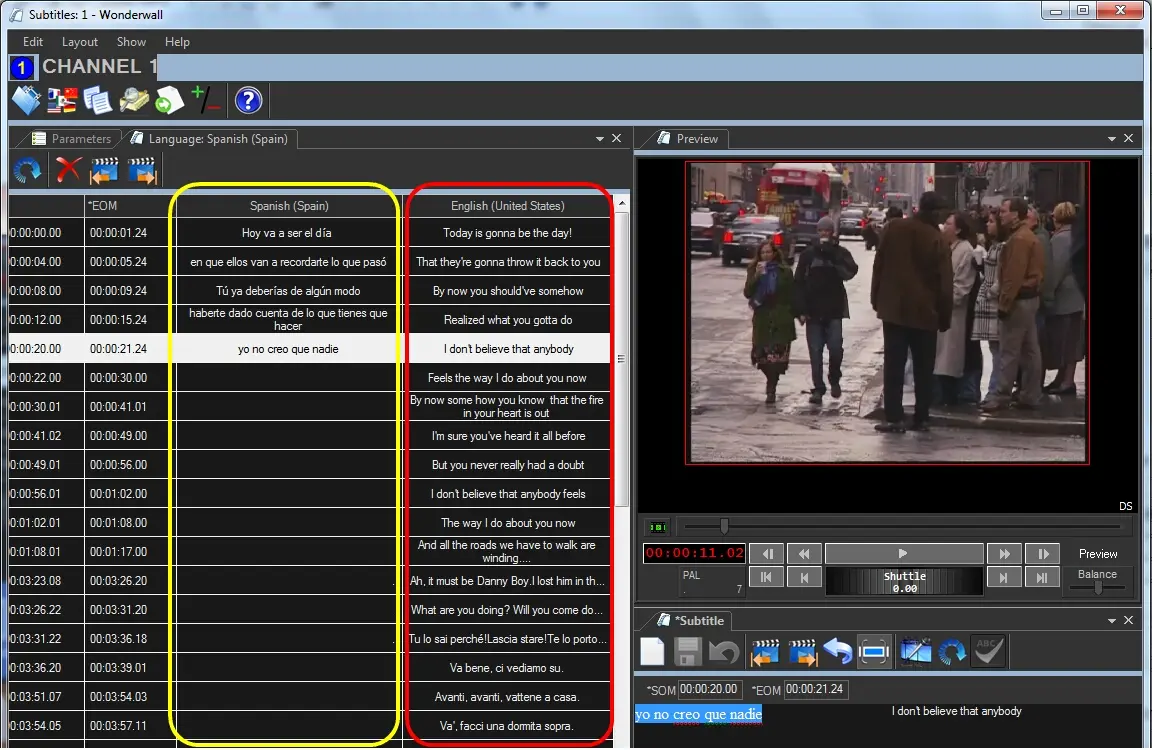Click the SOM timecode field
Screen dimensions: 1152x750
coord(709,689)
